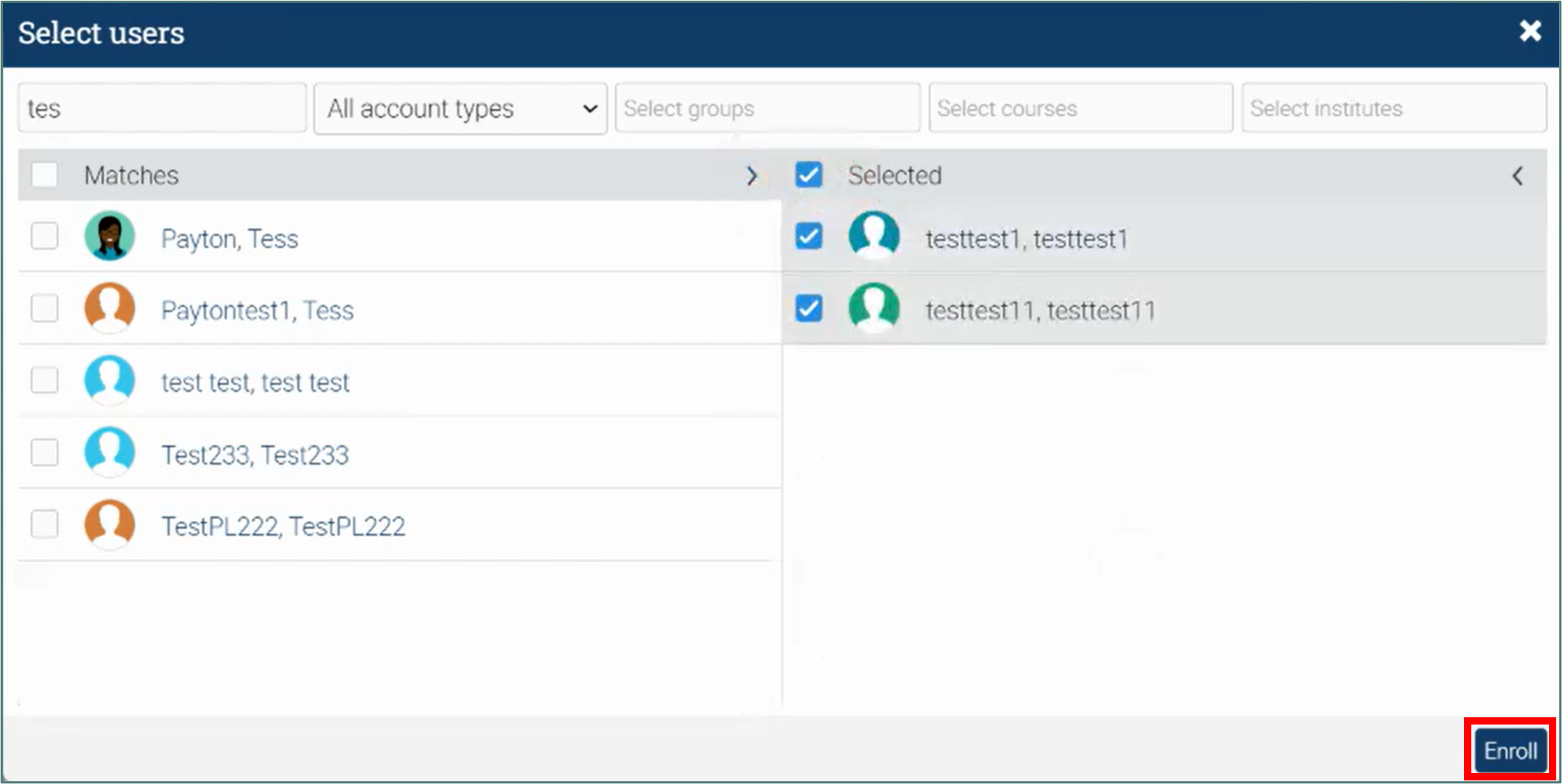Click the search field containing tes
Viewport: 1562px width, 784px height.
[162, 109]
